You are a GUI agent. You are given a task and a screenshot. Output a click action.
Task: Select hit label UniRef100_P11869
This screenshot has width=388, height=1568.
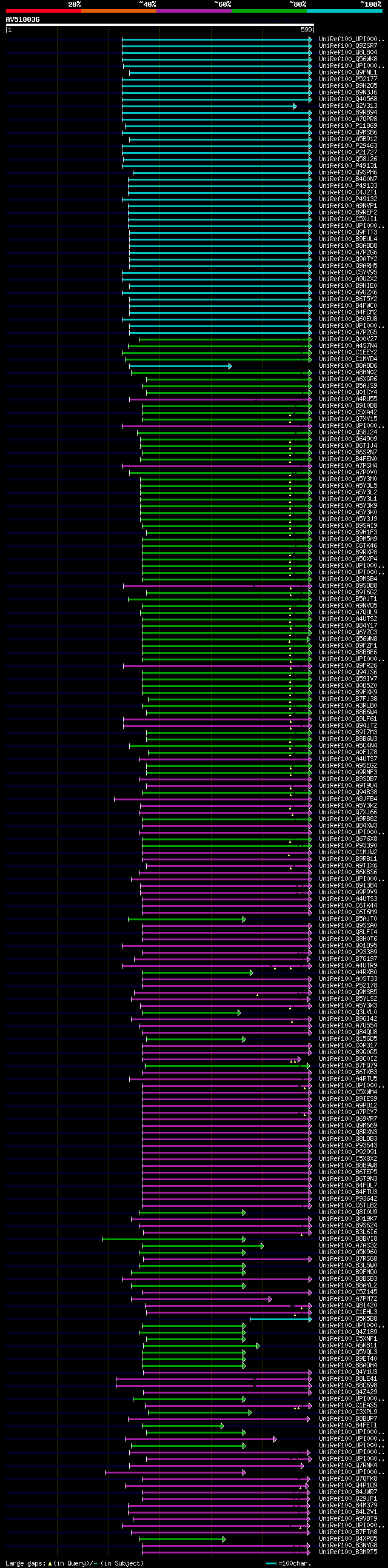[348, 126]
